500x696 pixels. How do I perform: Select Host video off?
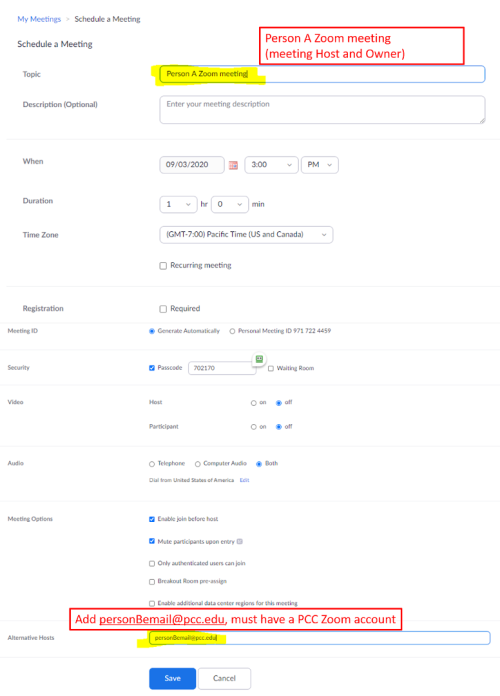(279, 403)
